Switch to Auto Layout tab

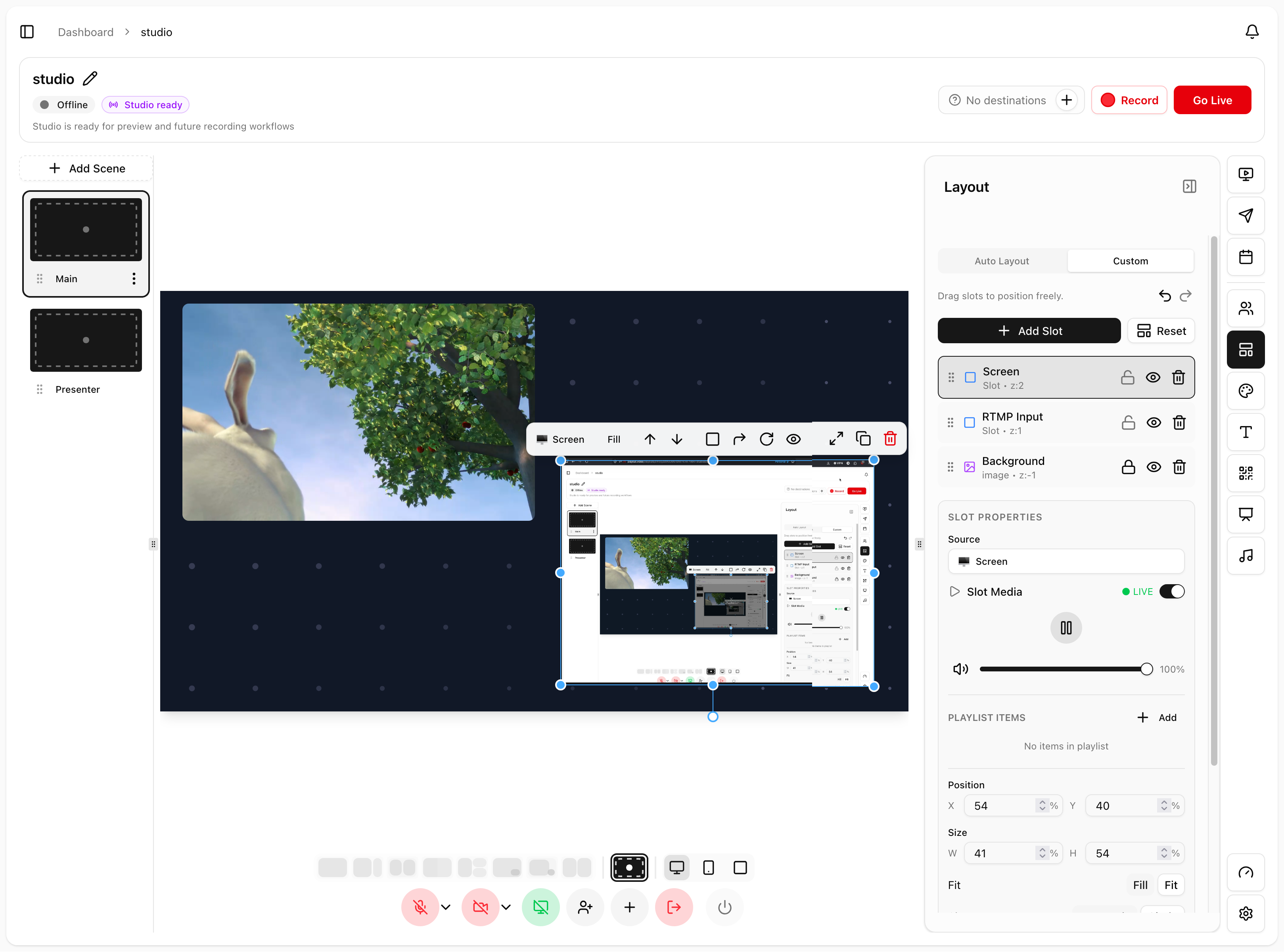[x=1002, y=261]
